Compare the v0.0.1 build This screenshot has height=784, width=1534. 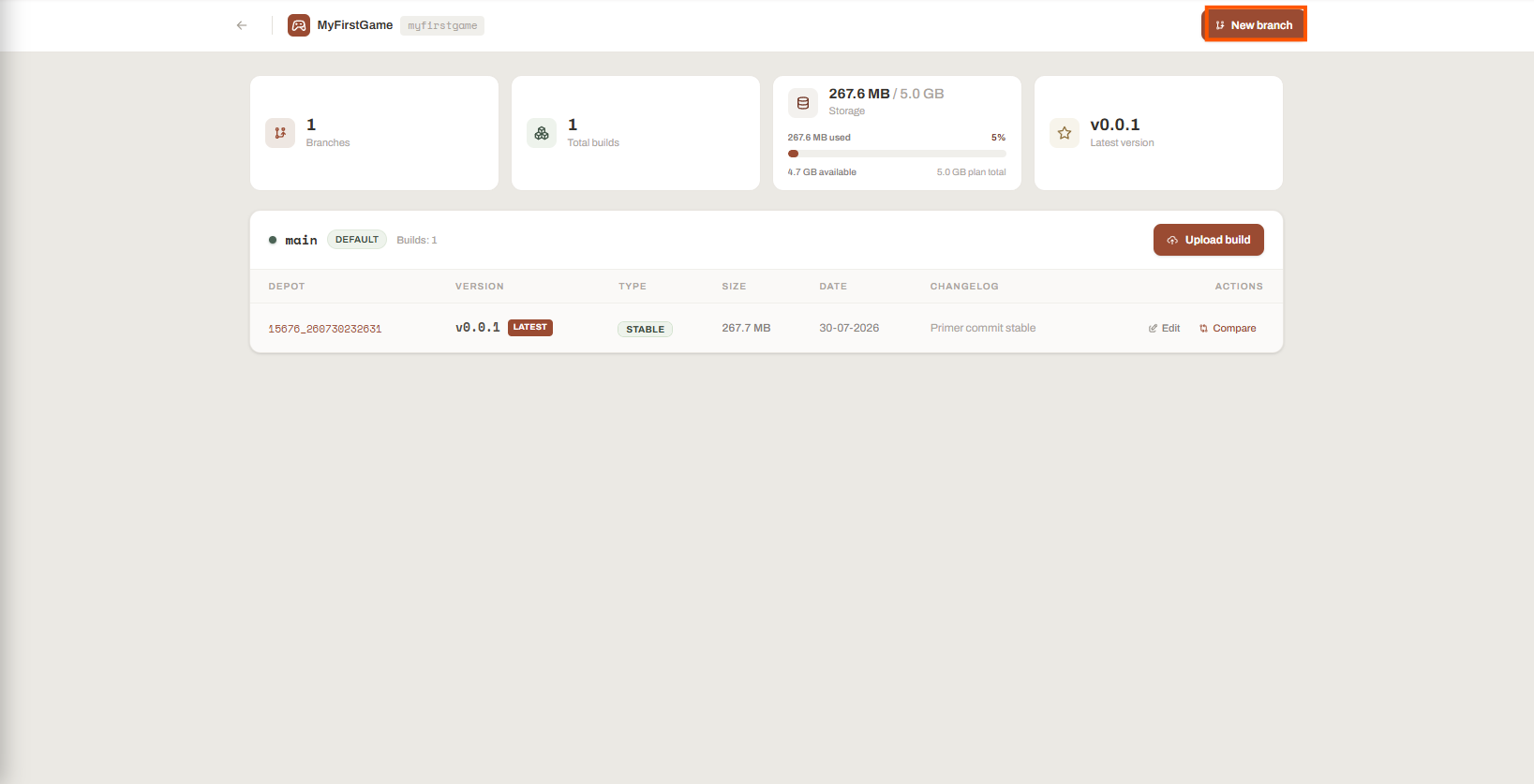1228,329
